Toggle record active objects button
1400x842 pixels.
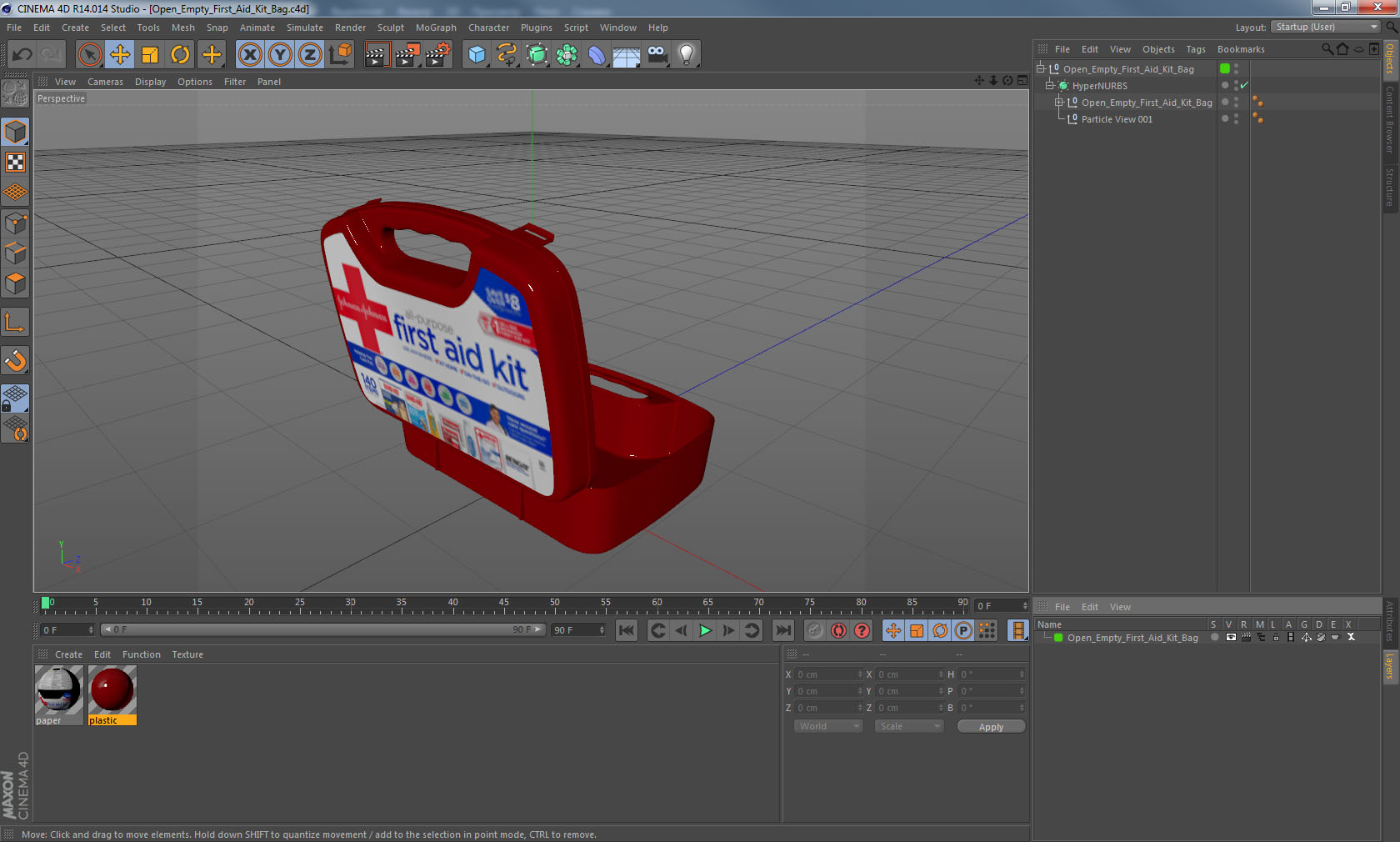pyautogui.click(x=815, y=630)
